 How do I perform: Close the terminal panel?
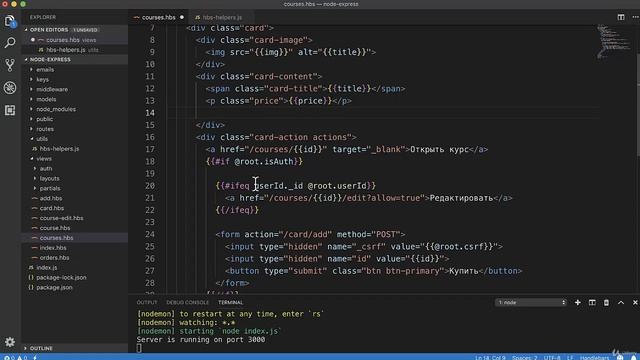tap(635, 302)
